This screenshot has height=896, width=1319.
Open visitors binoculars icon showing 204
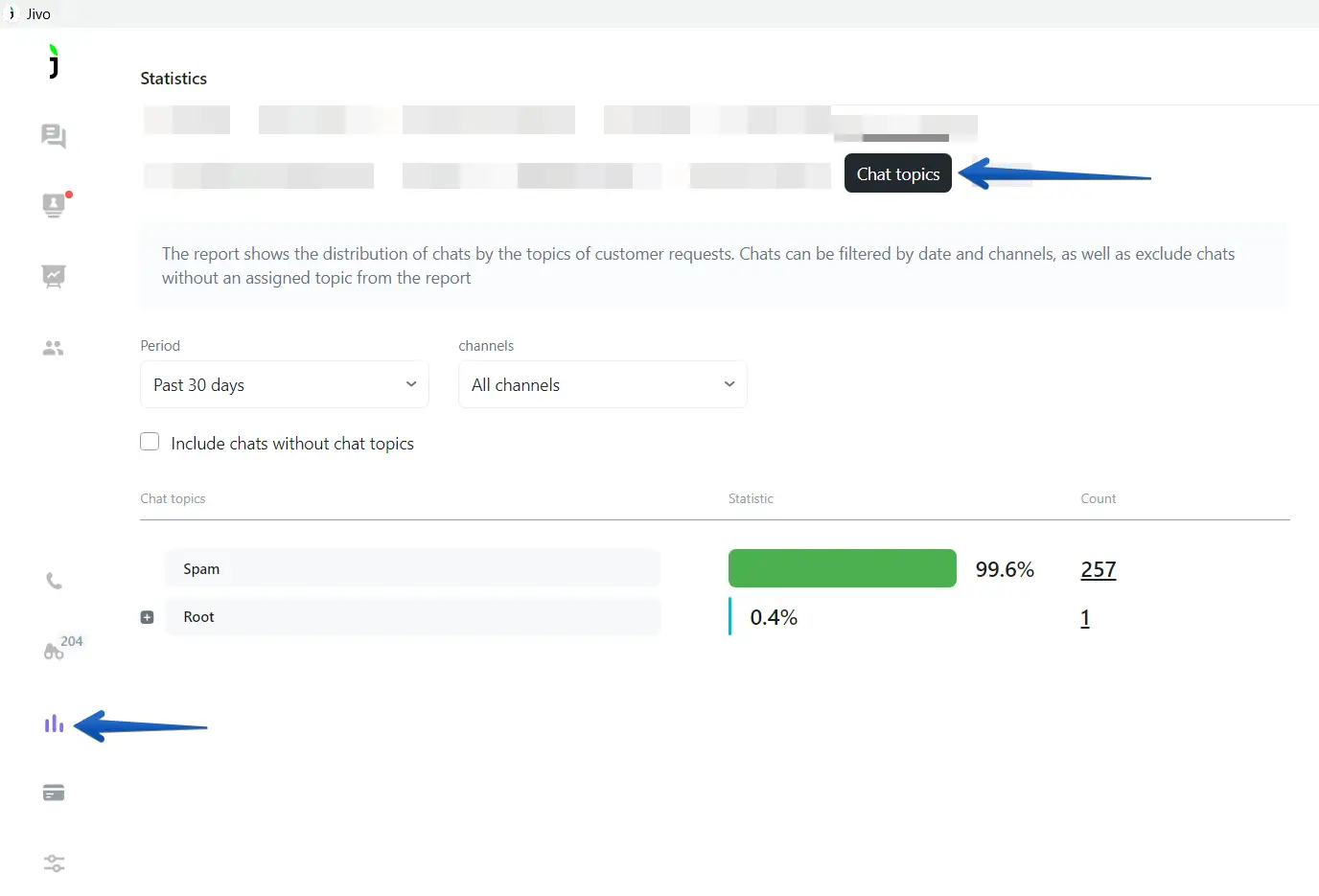click(55, 652)
